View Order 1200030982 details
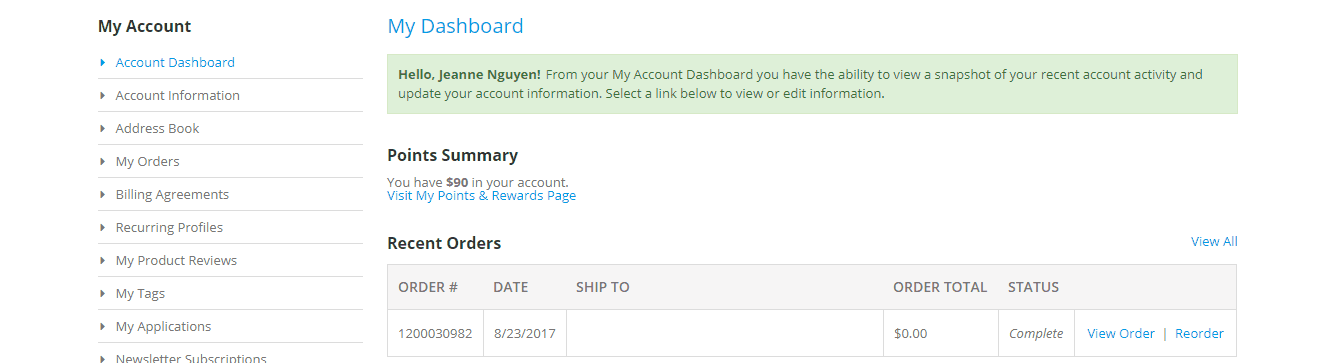Image resolution: width=1332 pixels, height=363 pixels. coord(1121,333)
